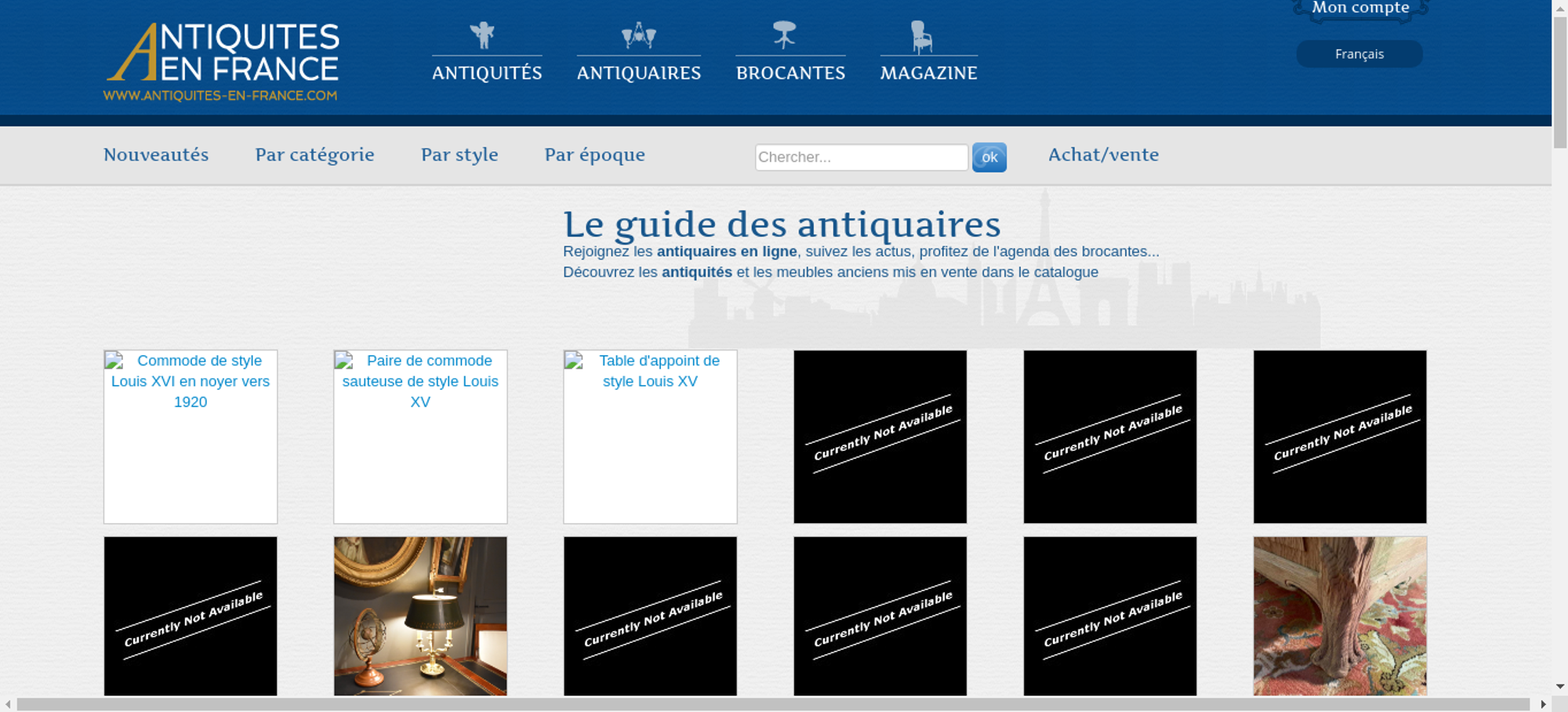Expand the Par style menu

pos(459,155)
